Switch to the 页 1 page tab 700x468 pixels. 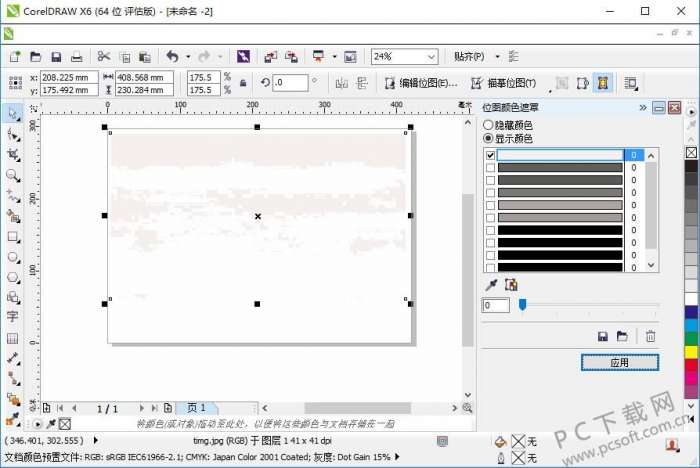(x=196, y=408)
